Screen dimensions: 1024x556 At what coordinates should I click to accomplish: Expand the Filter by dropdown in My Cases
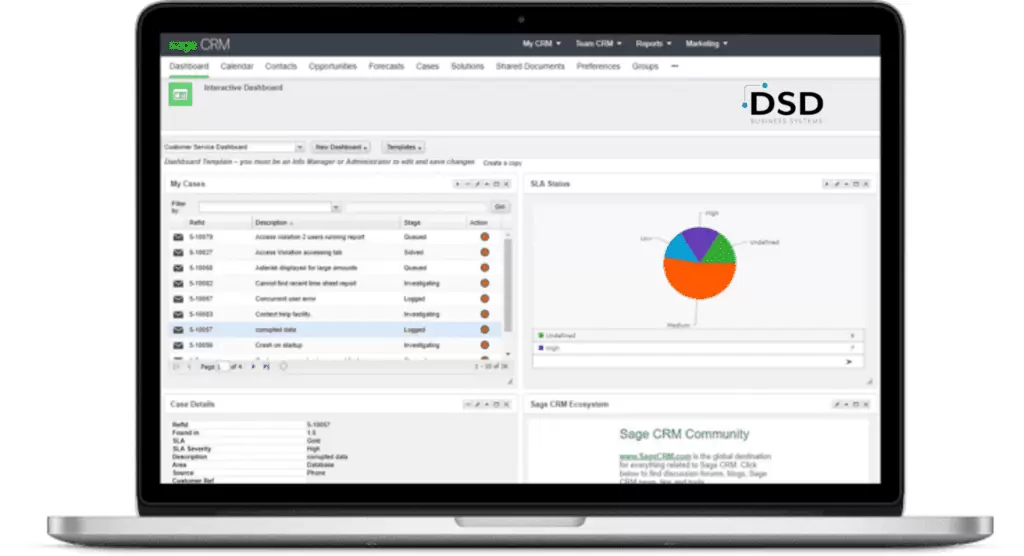[x=336, y=207]
